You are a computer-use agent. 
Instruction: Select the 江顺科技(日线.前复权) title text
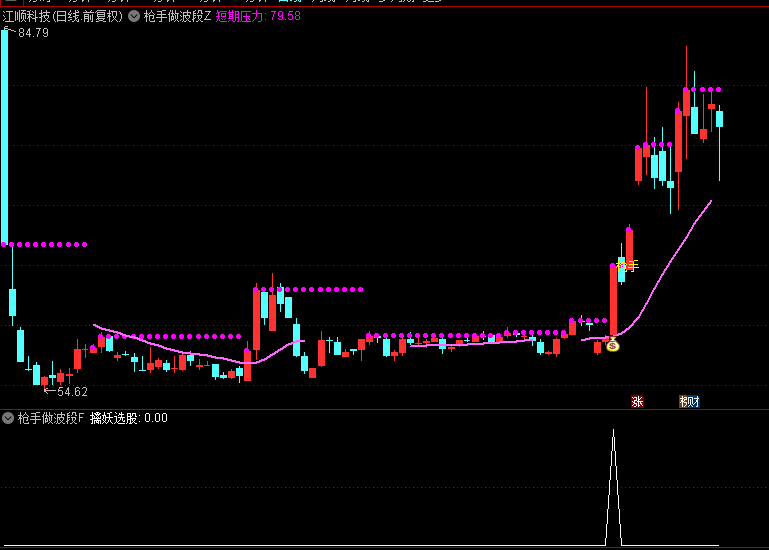(x=62, y=17)
